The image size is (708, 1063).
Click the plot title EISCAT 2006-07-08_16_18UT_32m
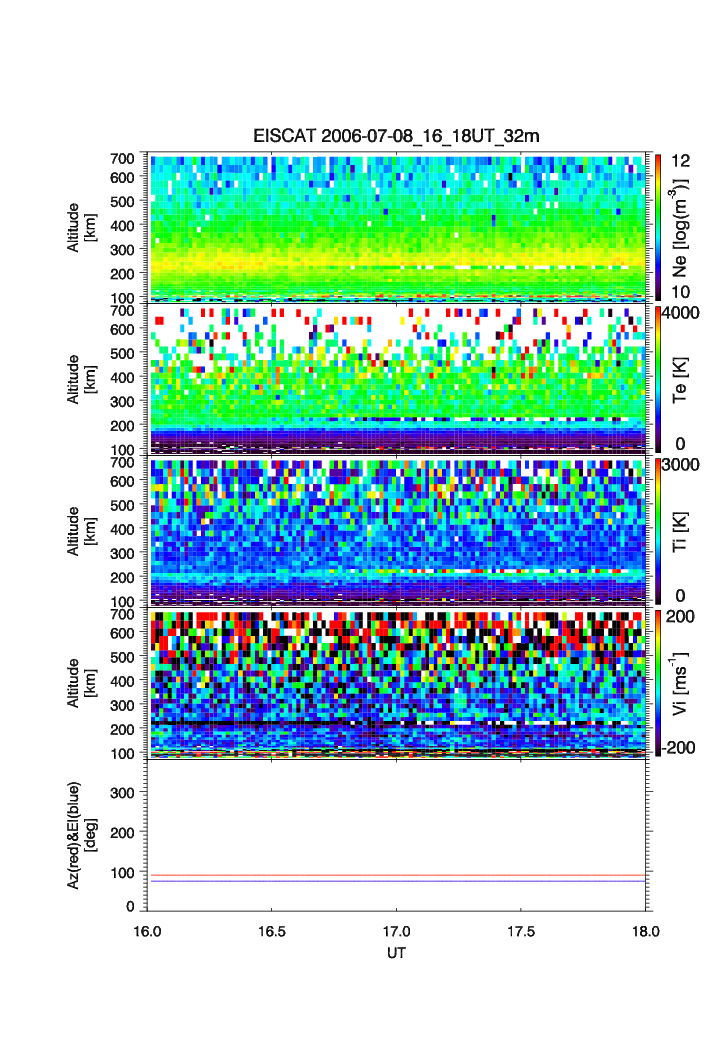pyautogui.click(x=396, y=136)
